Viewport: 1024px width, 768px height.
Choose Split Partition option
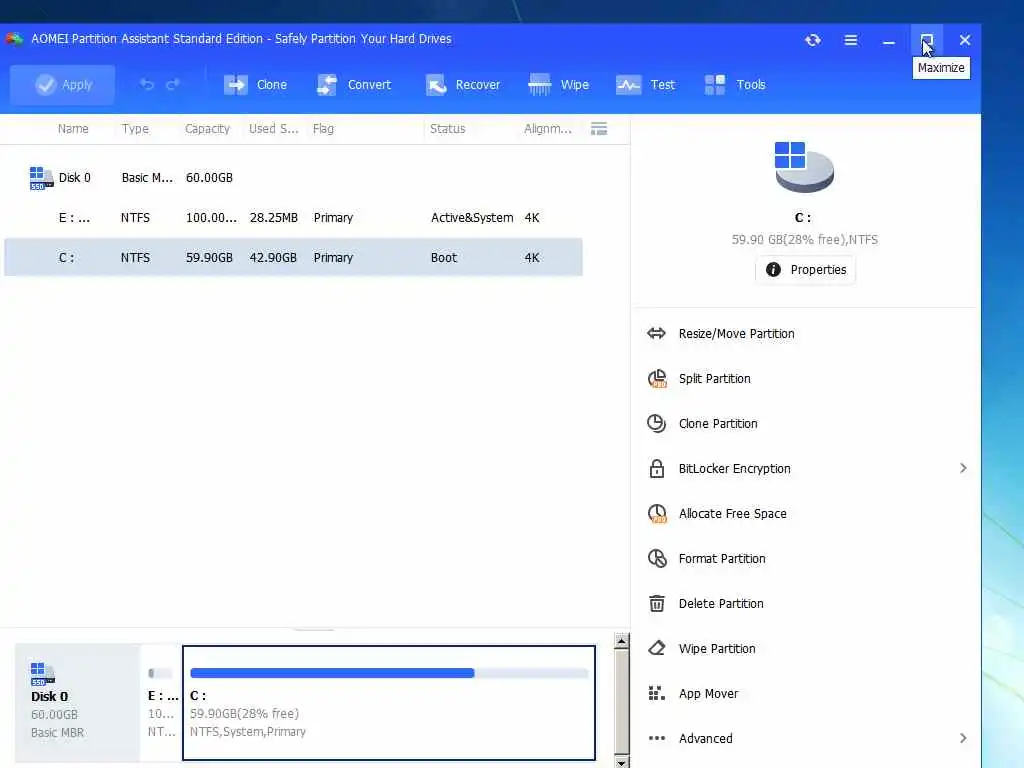(714, 379)
